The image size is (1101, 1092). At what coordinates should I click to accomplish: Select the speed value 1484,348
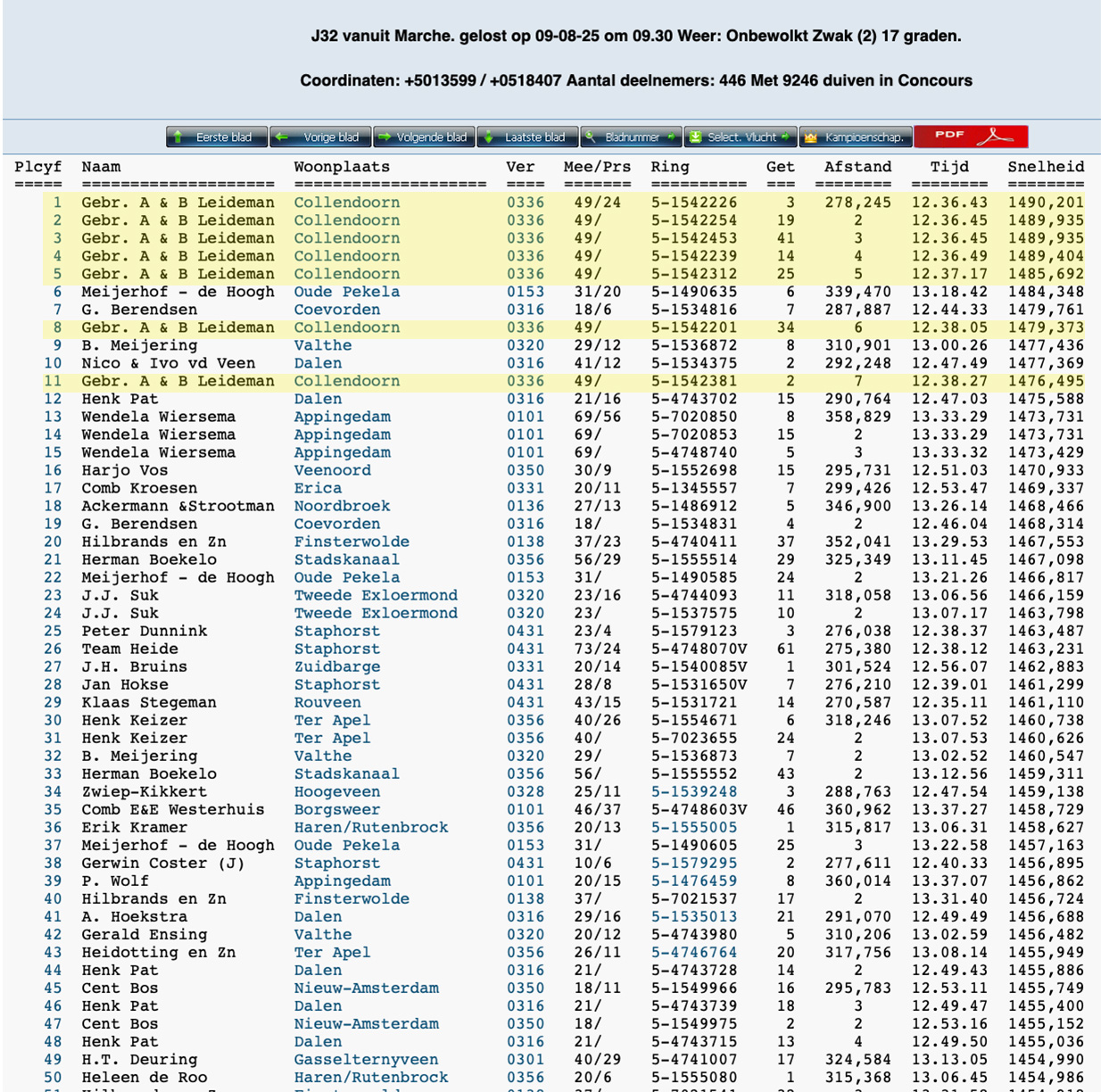tap(1046, 292)
